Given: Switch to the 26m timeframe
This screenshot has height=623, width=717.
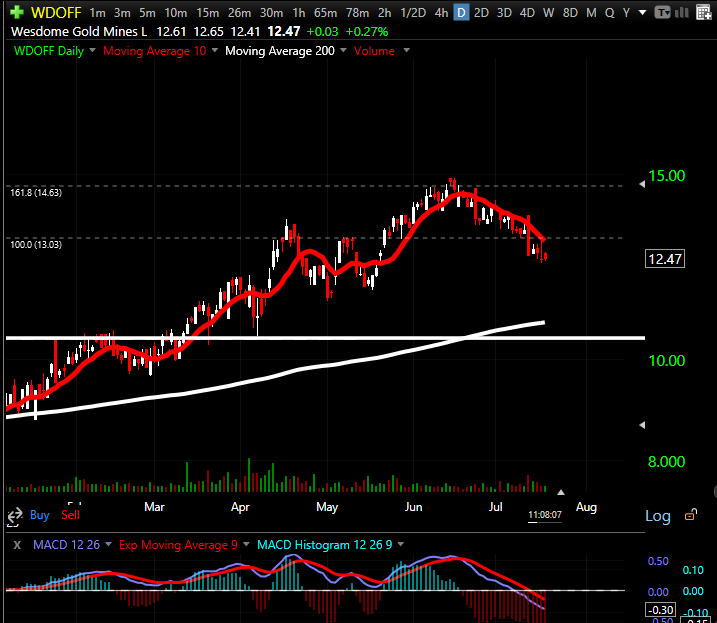Looking at the screenshot, I should (x=240, y=13).
